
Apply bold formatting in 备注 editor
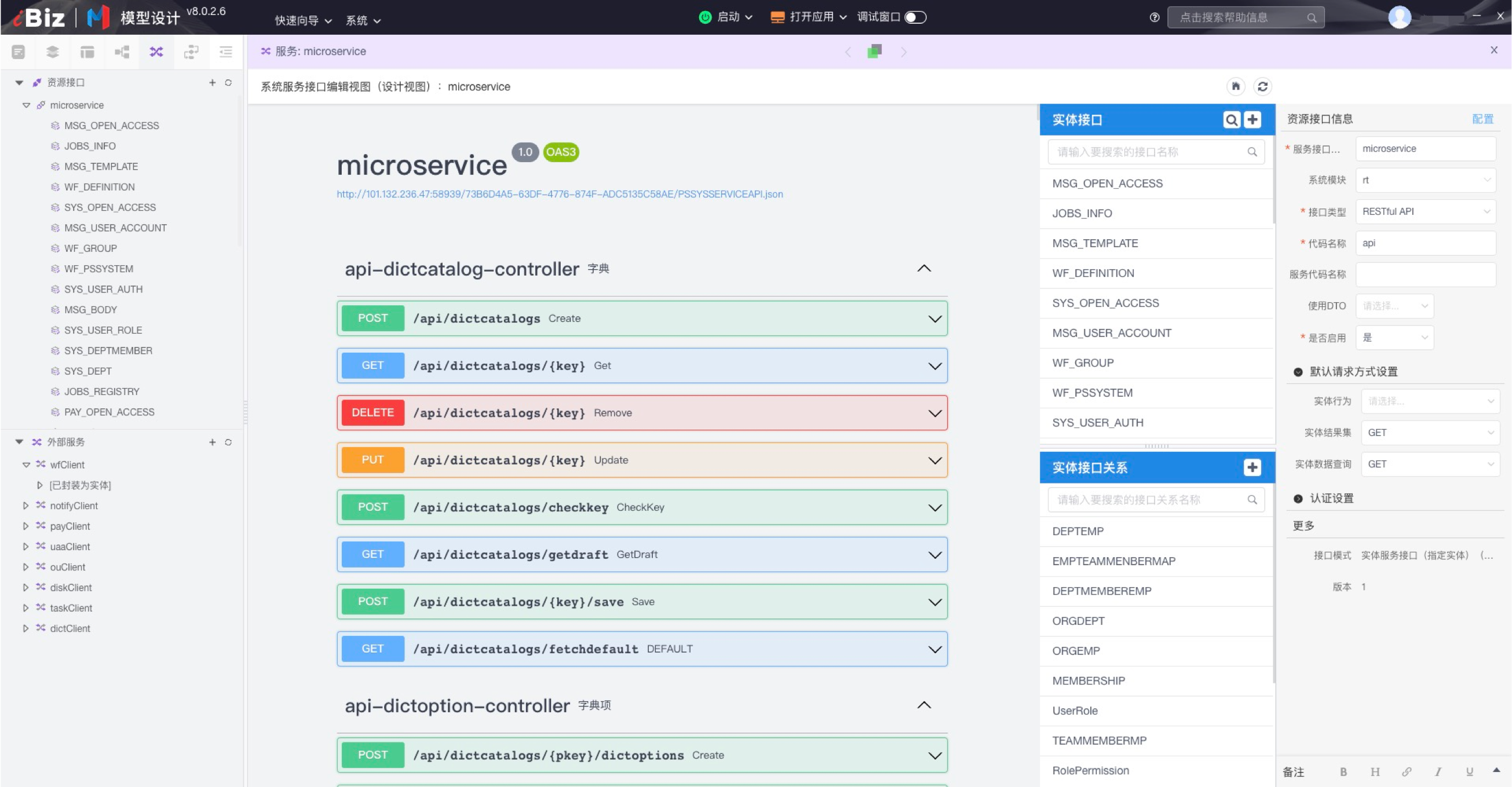pos(1343,772)
